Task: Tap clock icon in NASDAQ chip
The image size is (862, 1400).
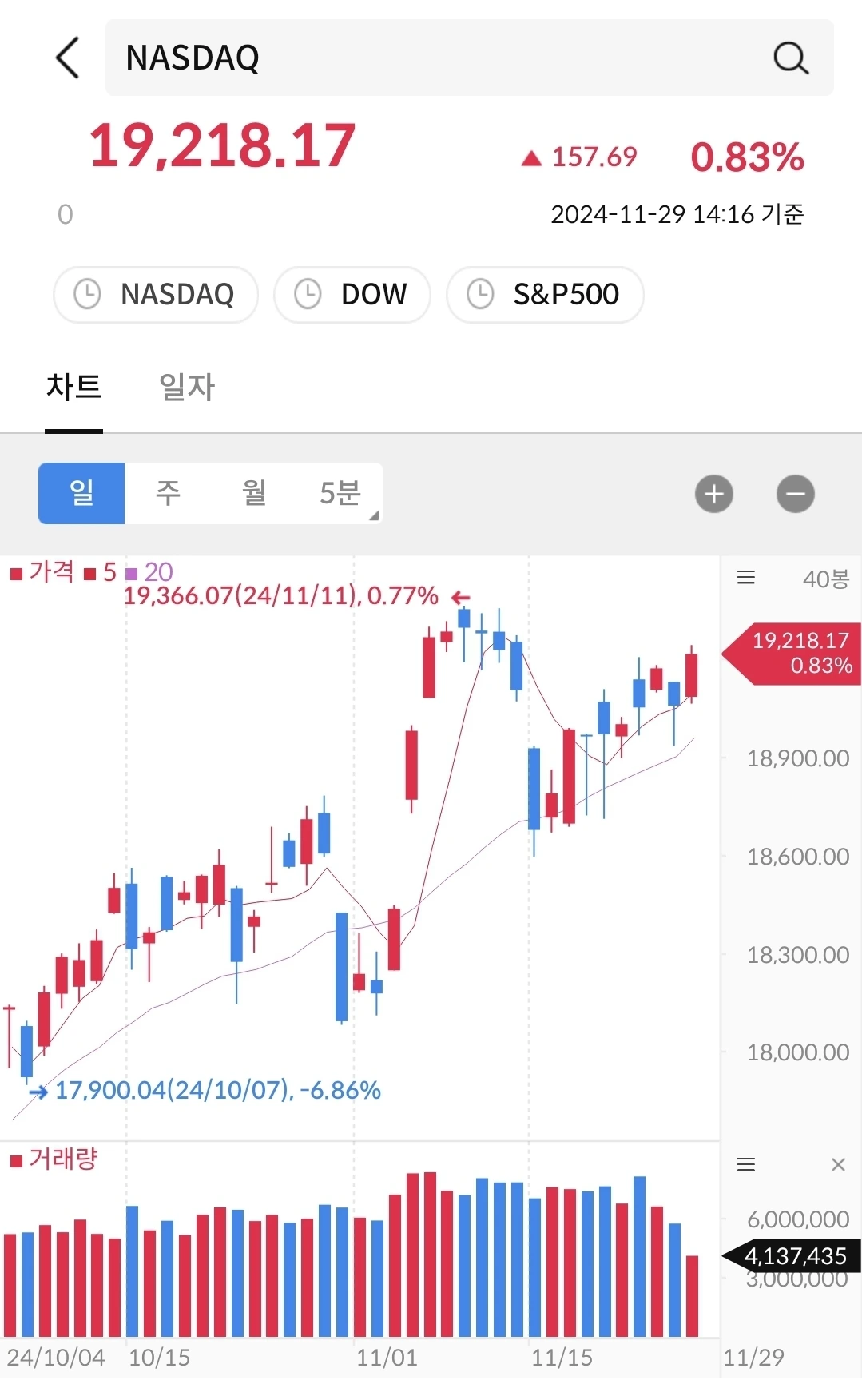Action: pyautogui.click(x=87, y=294)
